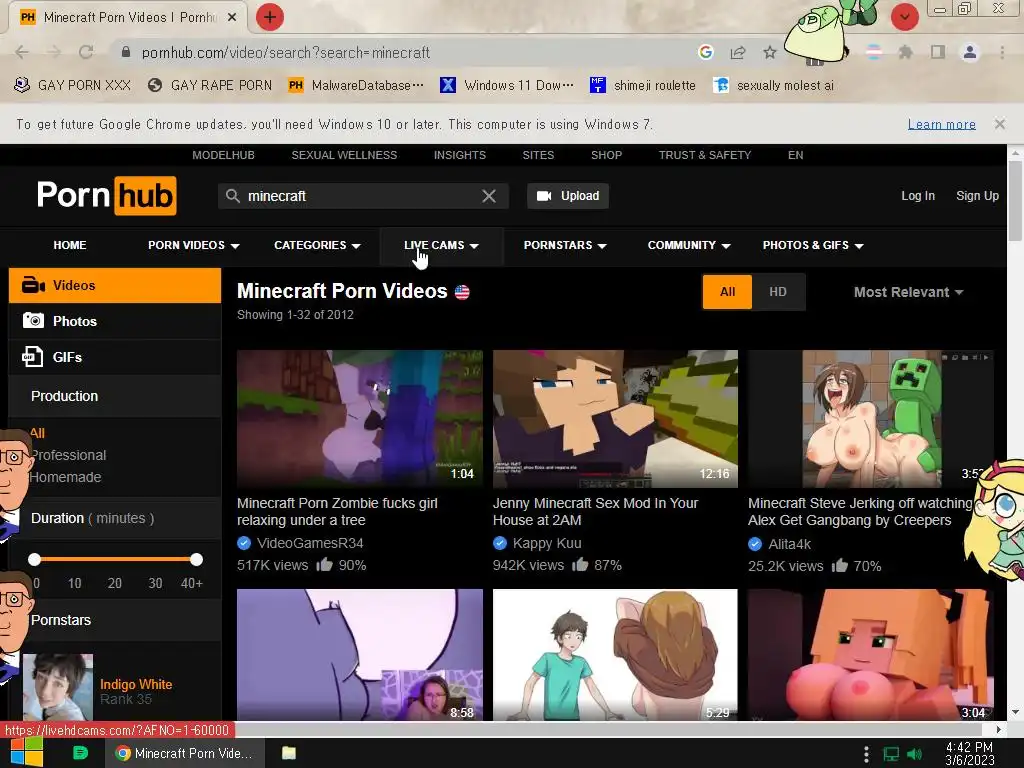Expand the Live Cams dropdown menu
The width and height of the screenshot is (1024, 768).
[441, 246]
